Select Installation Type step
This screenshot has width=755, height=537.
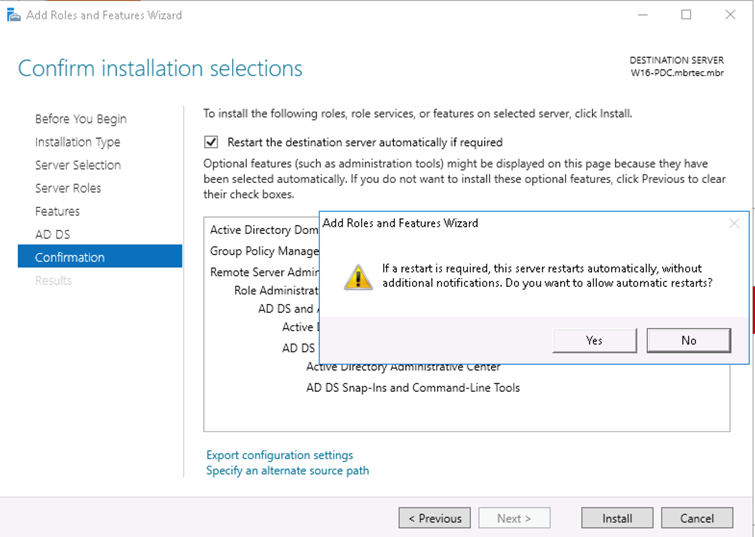pyautogui.click(x=78, y=142)
